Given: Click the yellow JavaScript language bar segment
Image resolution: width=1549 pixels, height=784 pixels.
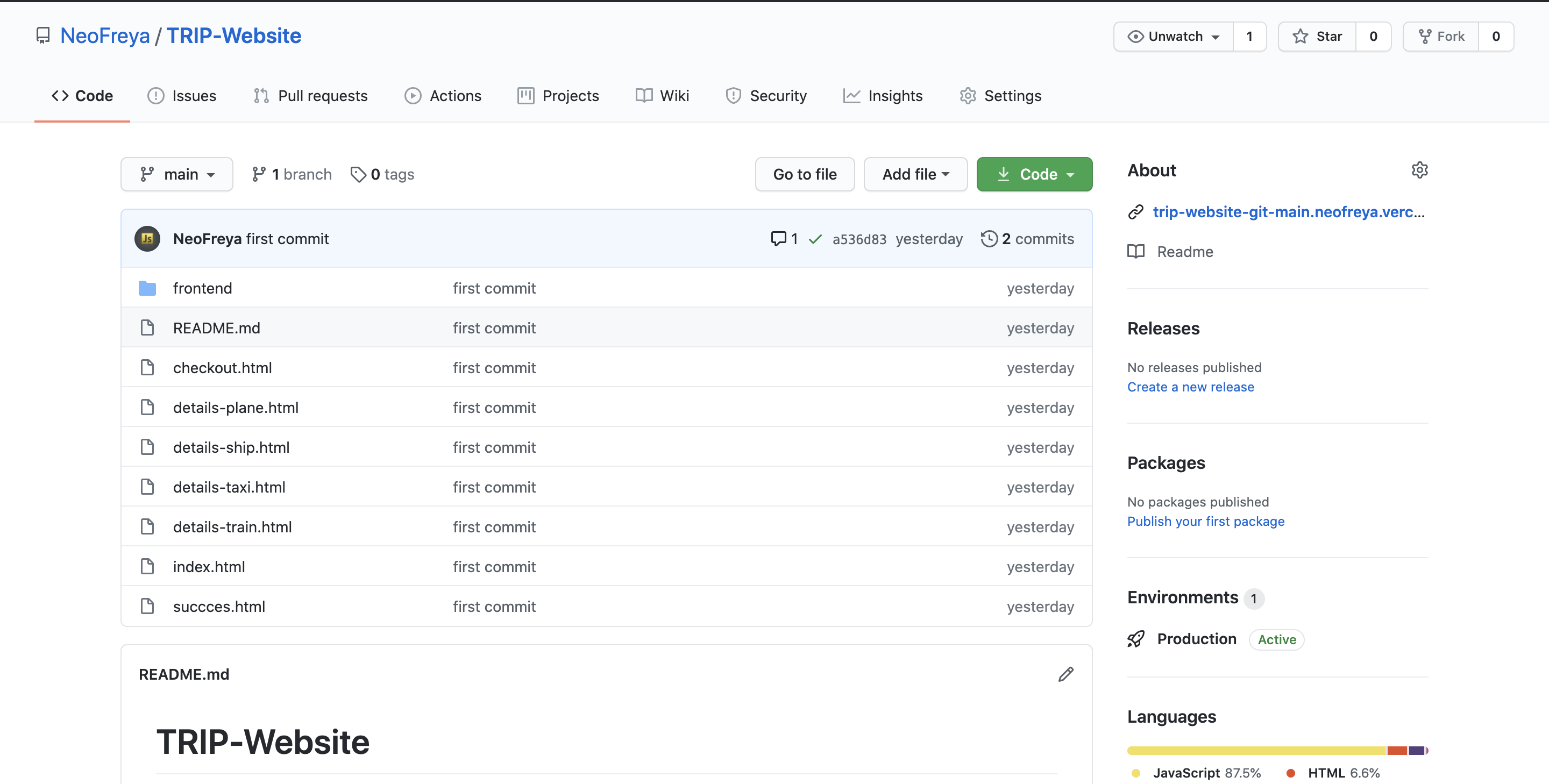Looking at the screenshot, I should 1256,750.
